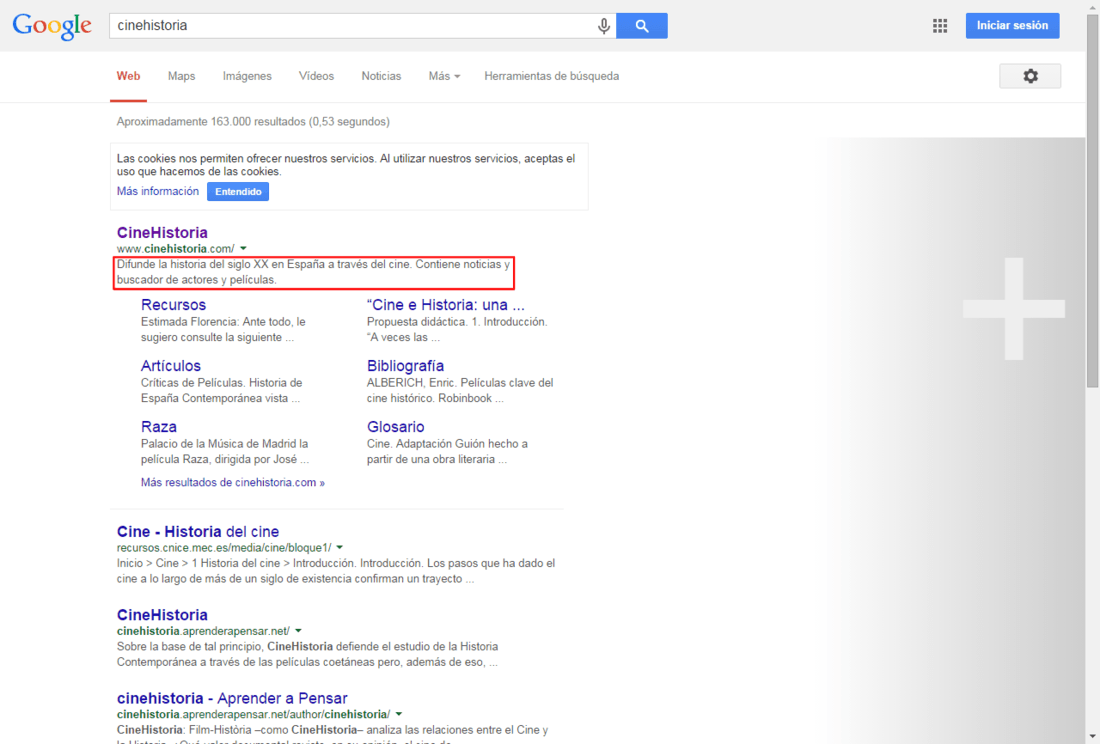
Task: Click snippet text "Críticas de Películas. Historia de"
Action: point(222,383)
